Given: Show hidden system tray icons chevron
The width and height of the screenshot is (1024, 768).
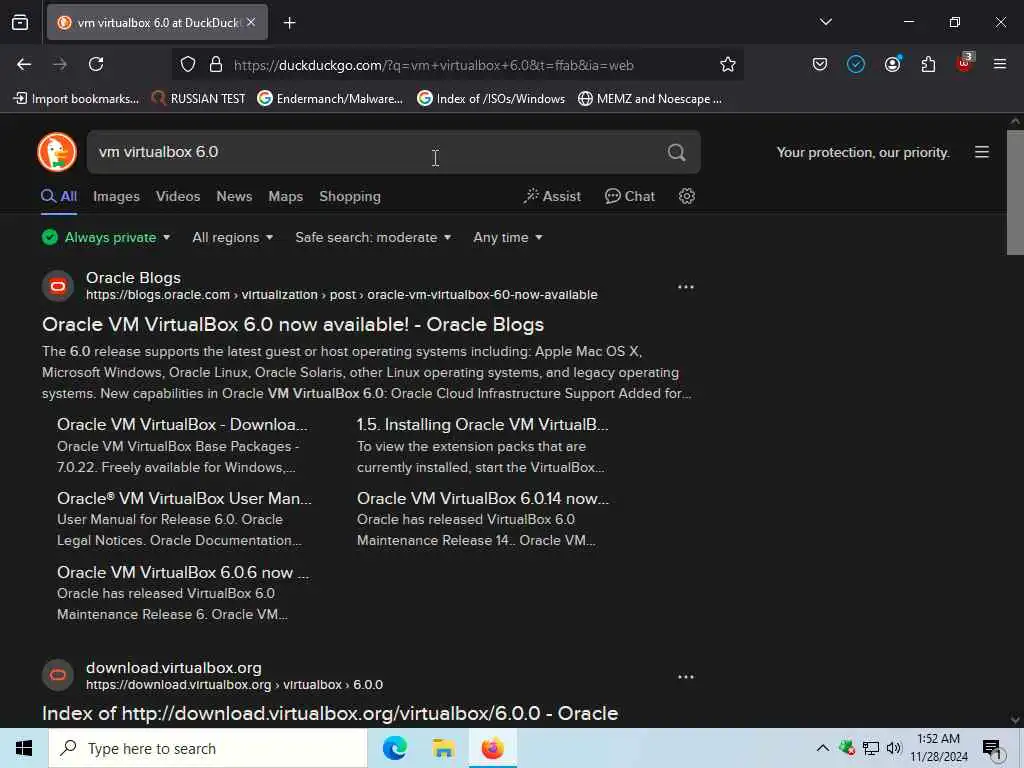Looking at the screenshot, I should click(823, 748).
